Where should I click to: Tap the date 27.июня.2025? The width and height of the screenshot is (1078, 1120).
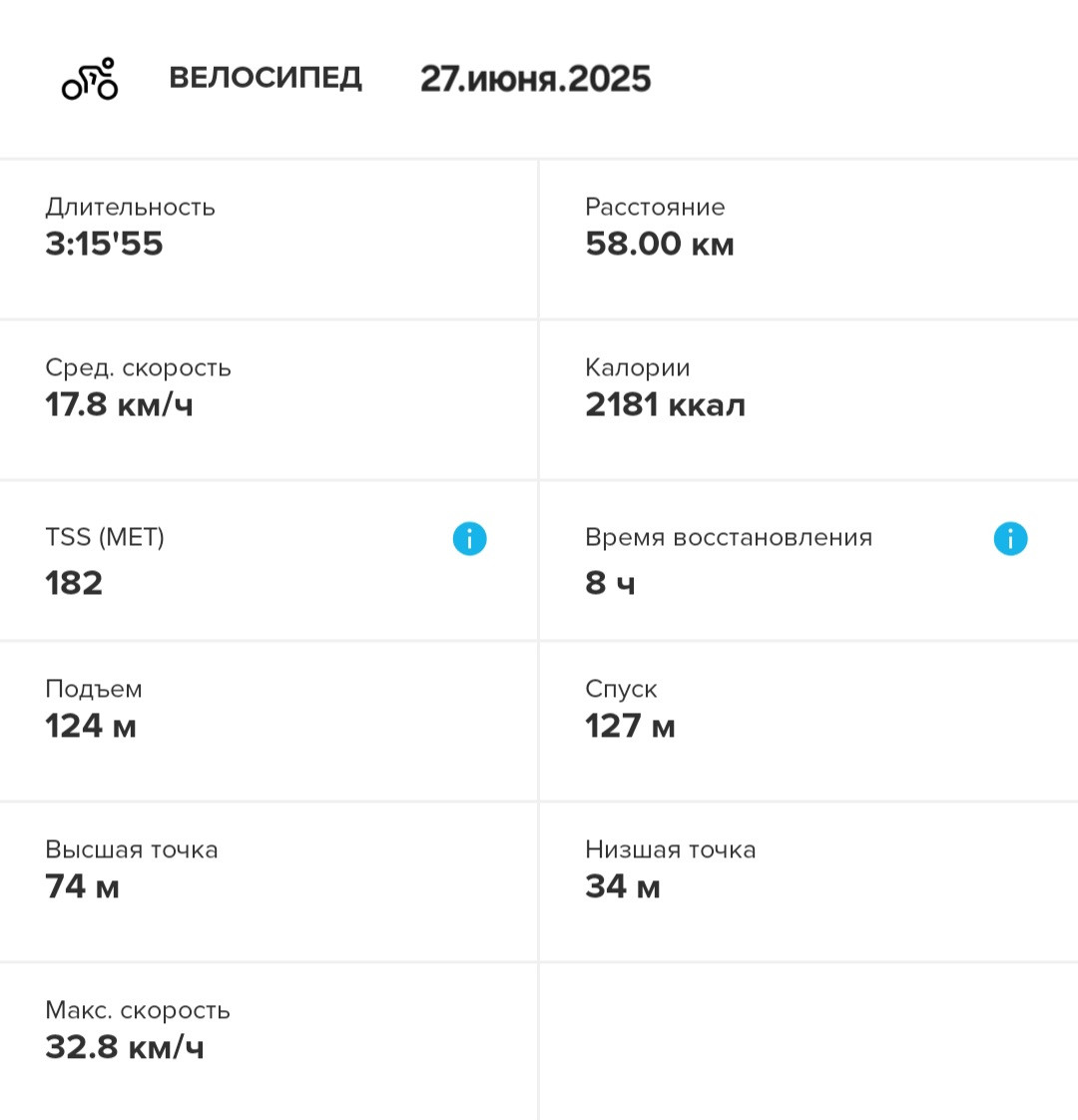pos(536,79)
